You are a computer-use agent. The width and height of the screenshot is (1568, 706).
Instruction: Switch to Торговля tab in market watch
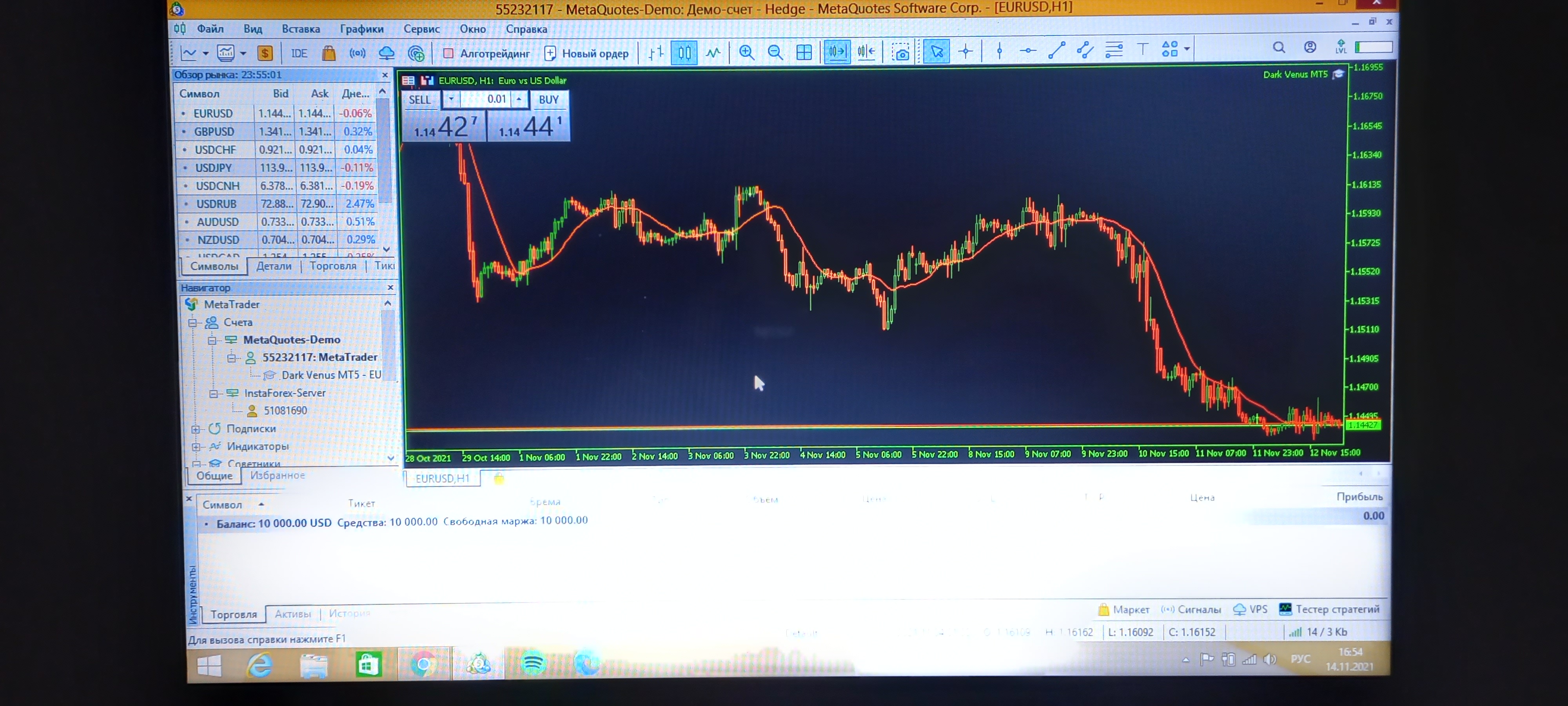pos(333,266)
